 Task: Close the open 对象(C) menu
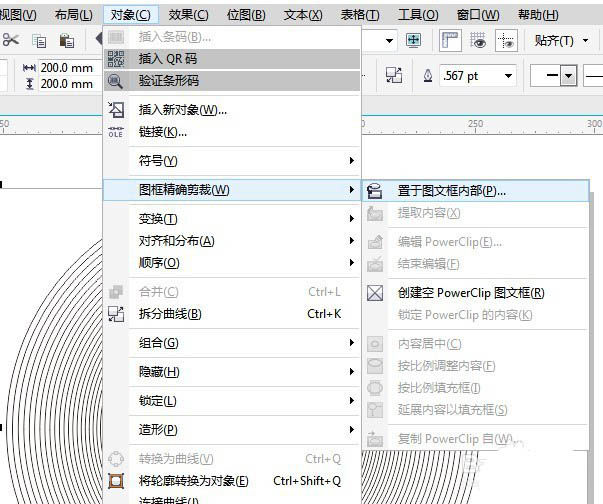[x=130, y=15]
